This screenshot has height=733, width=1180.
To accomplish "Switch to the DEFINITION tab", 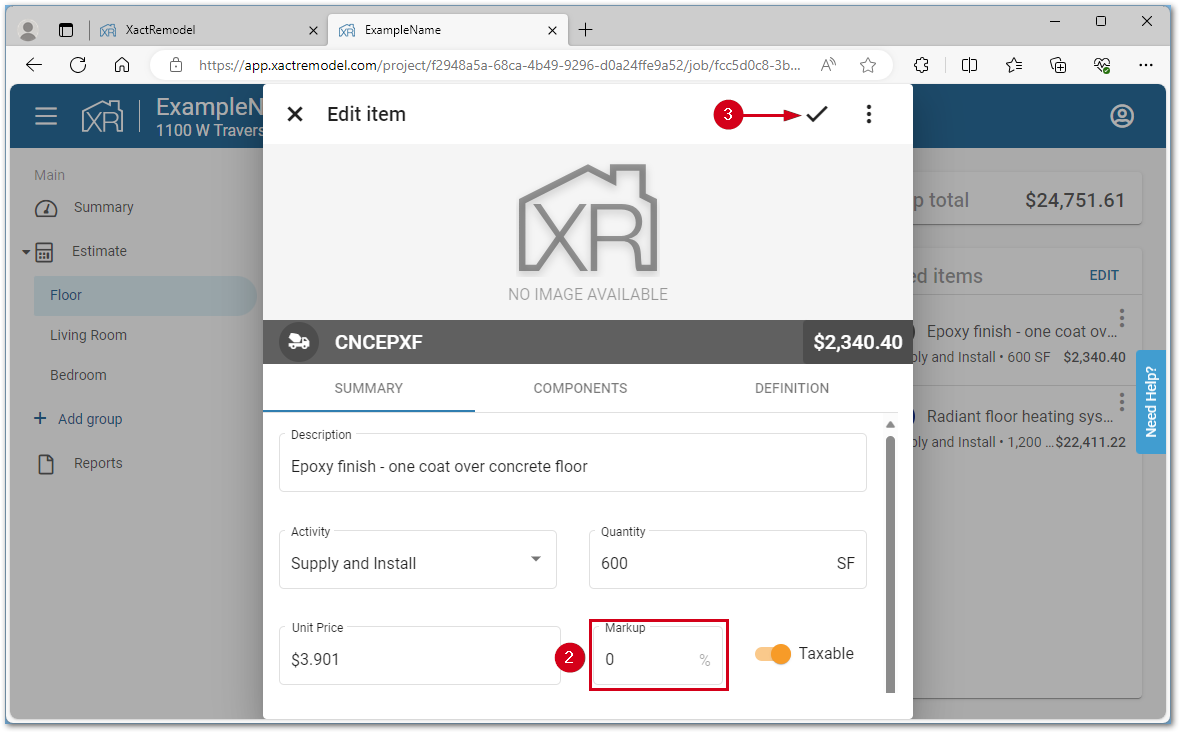I will [x=792, y=388].
